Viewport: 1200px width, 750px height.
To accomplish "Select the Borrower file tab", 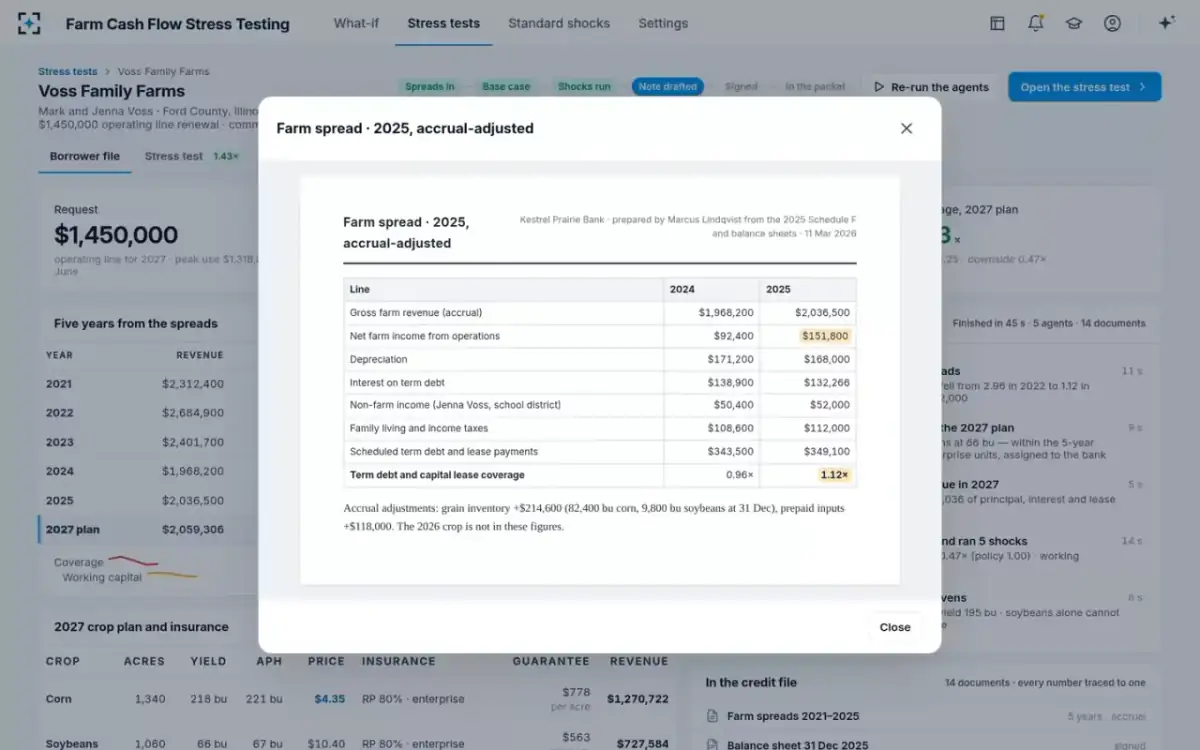I will [85, 156].
